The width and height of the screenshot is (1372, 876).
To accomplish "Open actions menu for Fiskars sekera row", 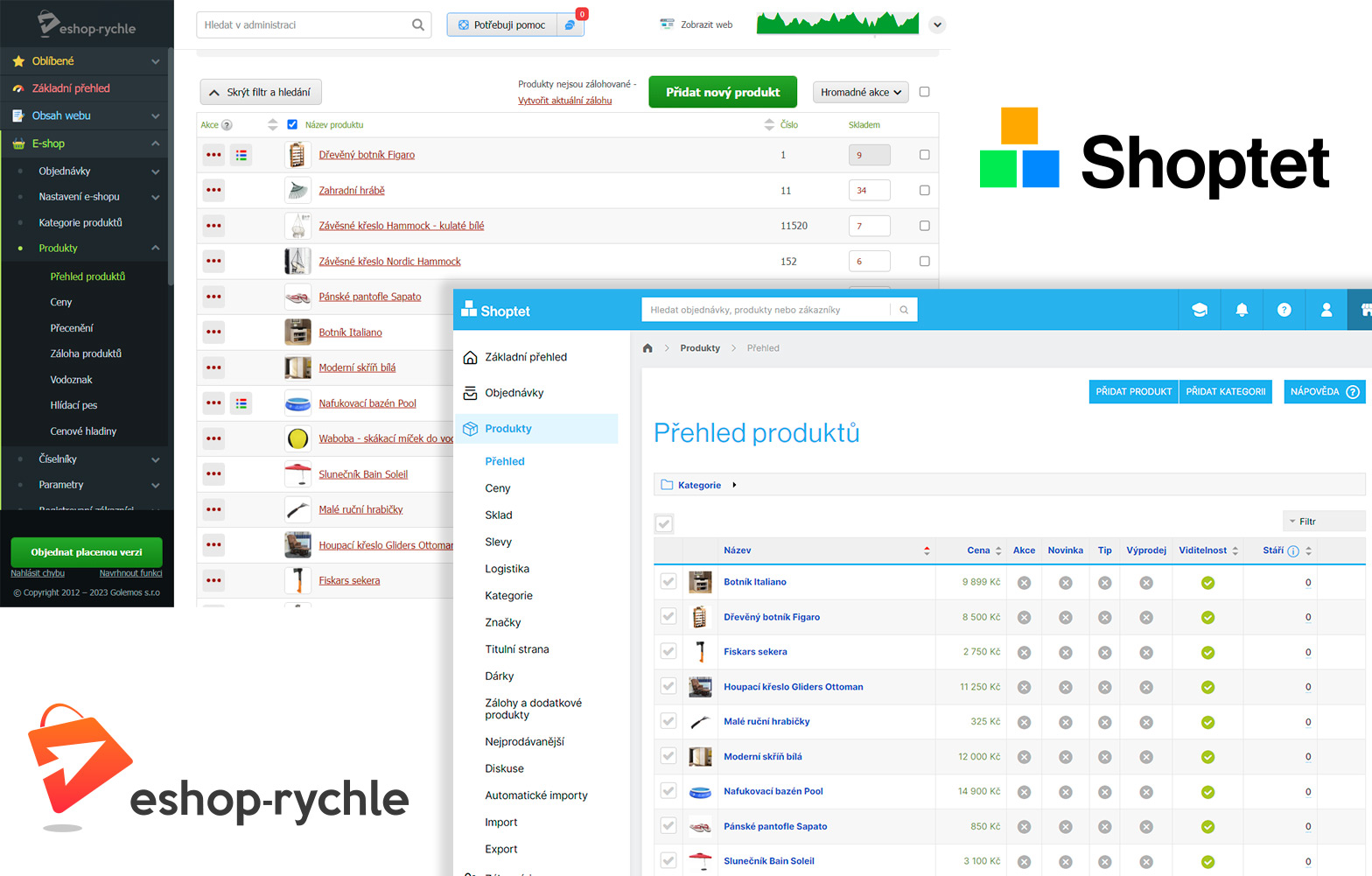I will point(213,580).
